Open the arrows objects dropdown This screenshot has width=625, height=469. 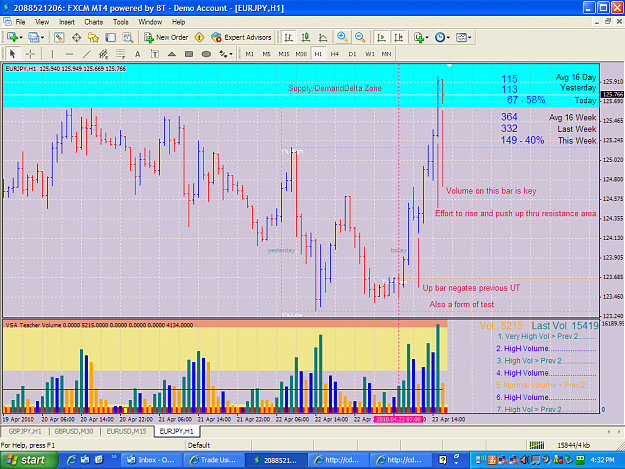pos(226,53)
